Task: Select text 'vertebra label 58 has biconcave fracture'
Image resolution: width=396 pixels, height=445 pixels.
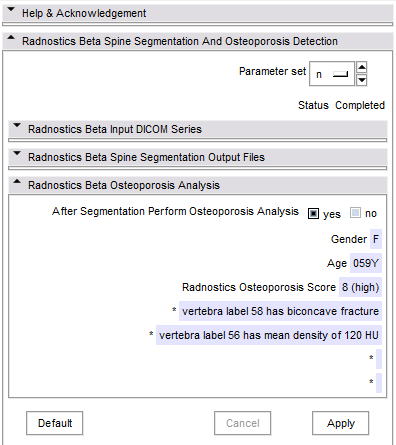Action: click(280, 311)
